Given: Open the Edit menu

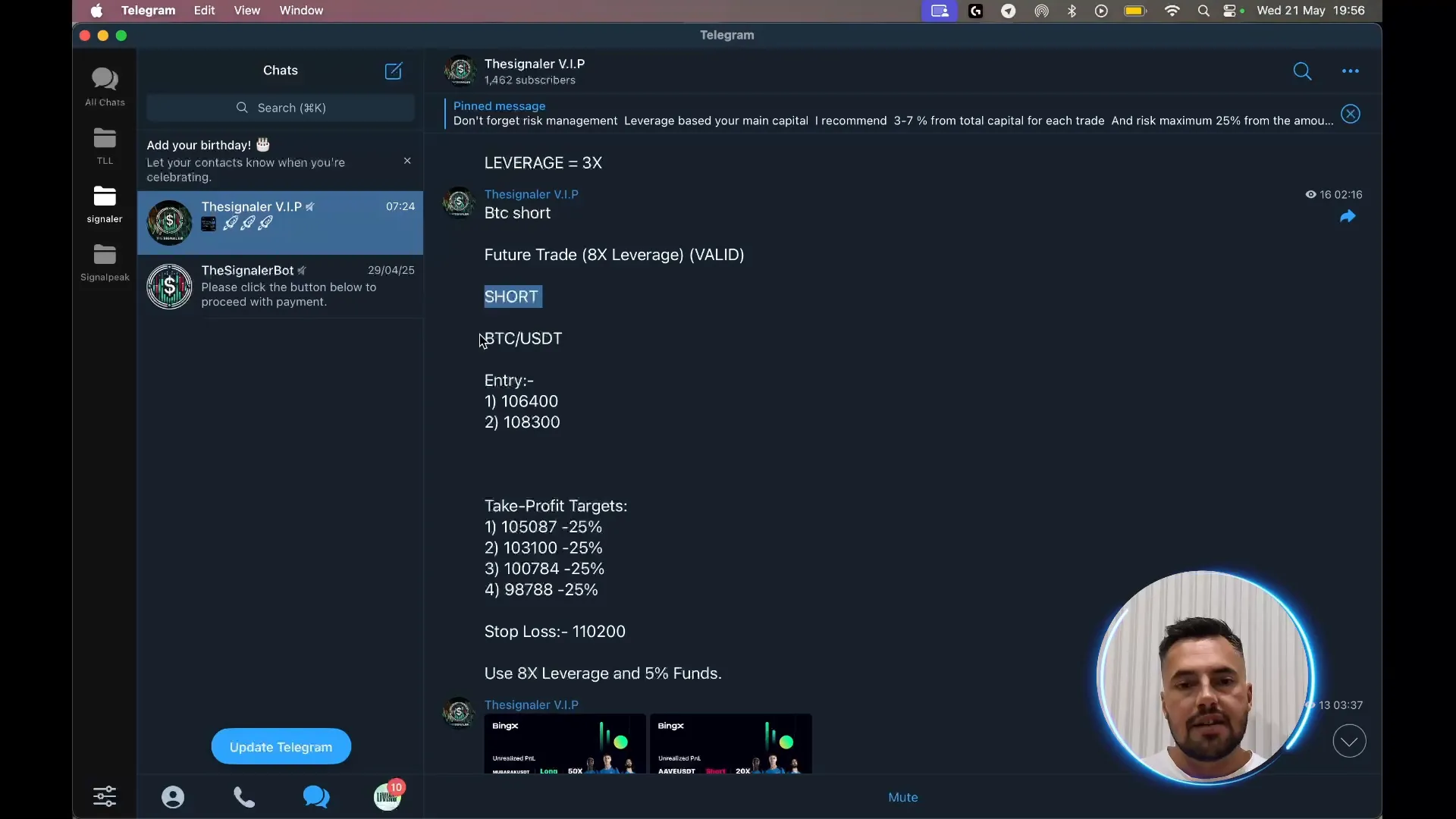Looking at the screenshot, I should click(x=204, y=11).
